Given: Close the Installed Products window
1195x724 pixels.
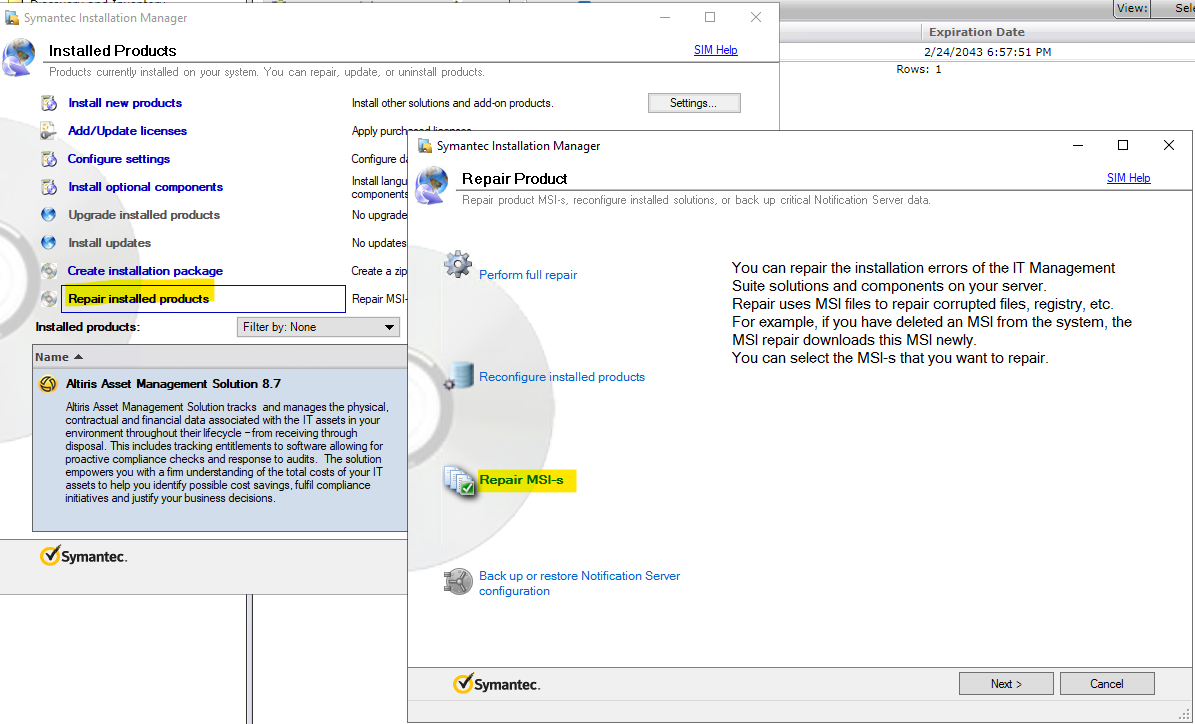Looking at the screenshot, I should pos(756,18).
